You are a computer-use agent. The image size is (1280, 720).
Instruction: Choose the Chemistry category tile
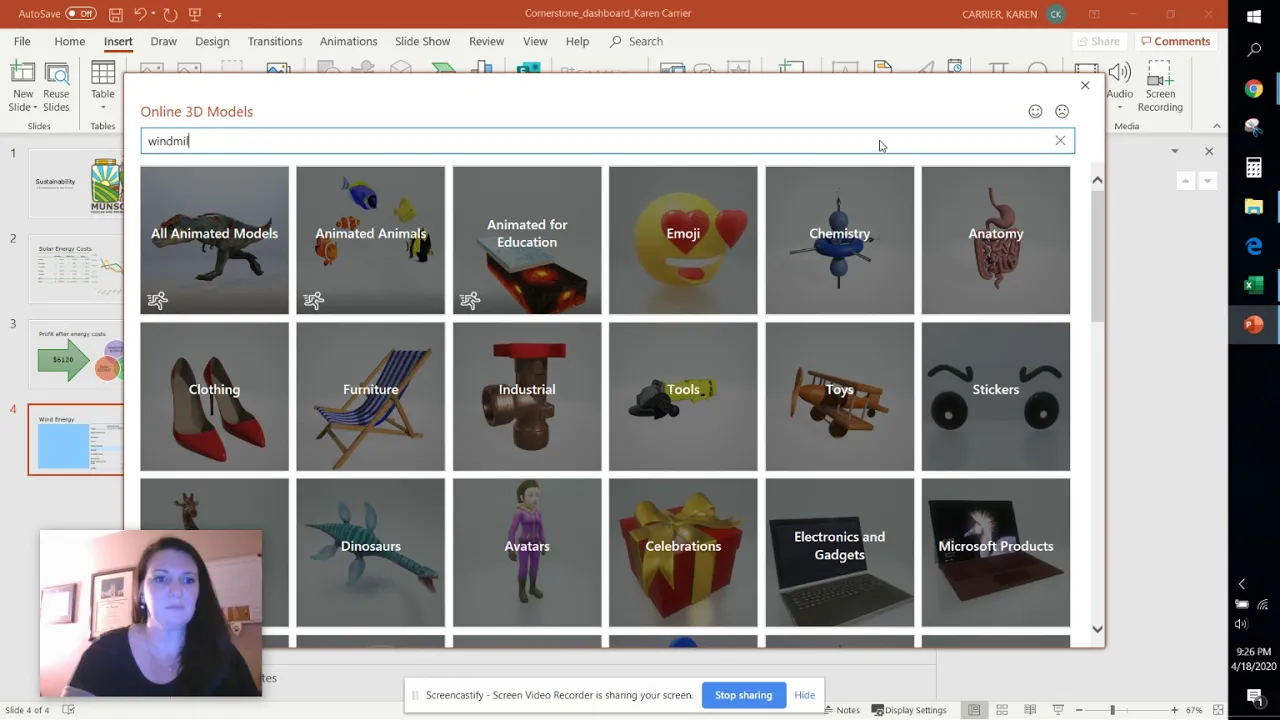click(x=839, y=240)
